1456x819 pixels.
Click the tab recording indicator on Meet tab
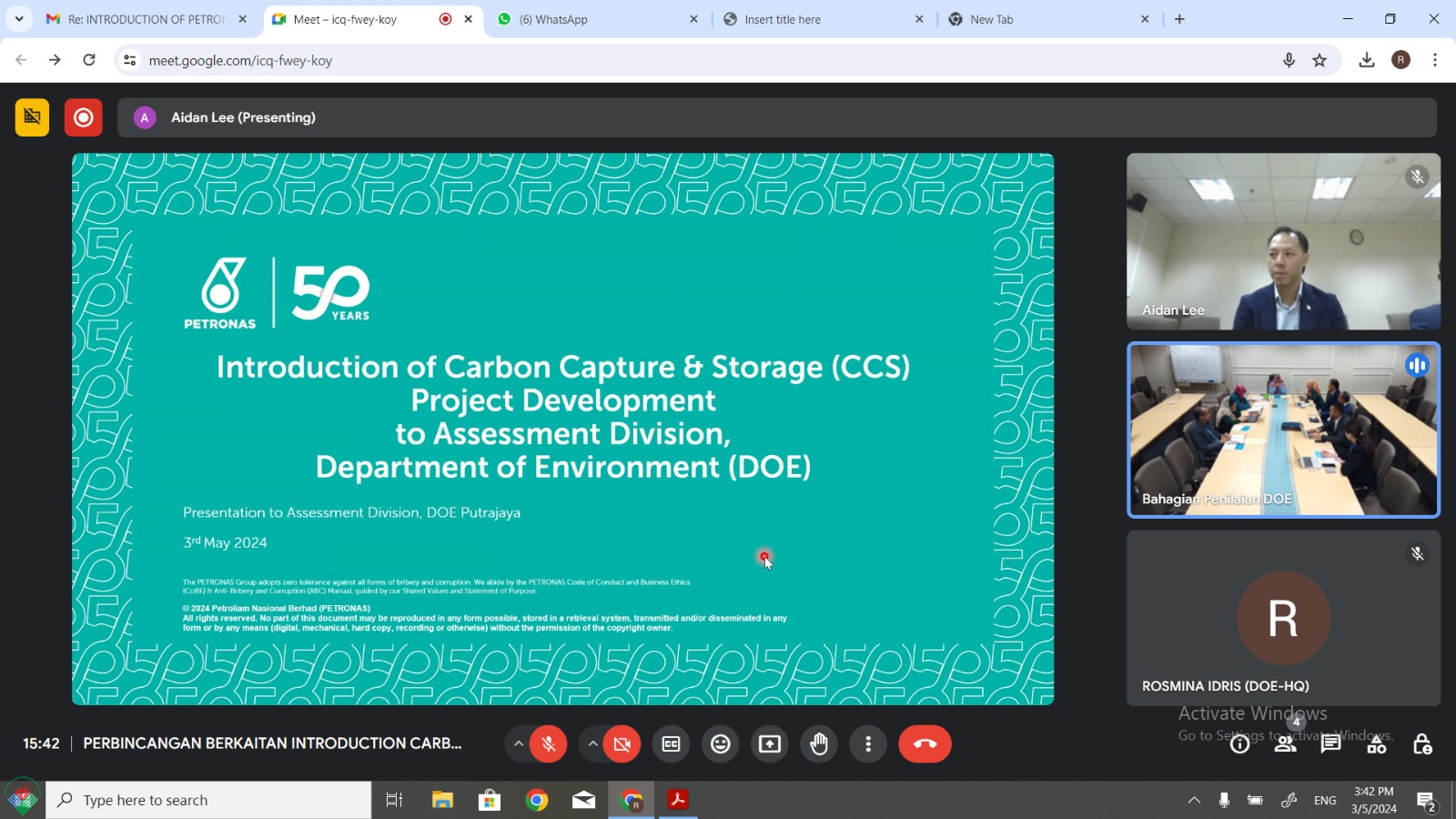click(445, 19)
